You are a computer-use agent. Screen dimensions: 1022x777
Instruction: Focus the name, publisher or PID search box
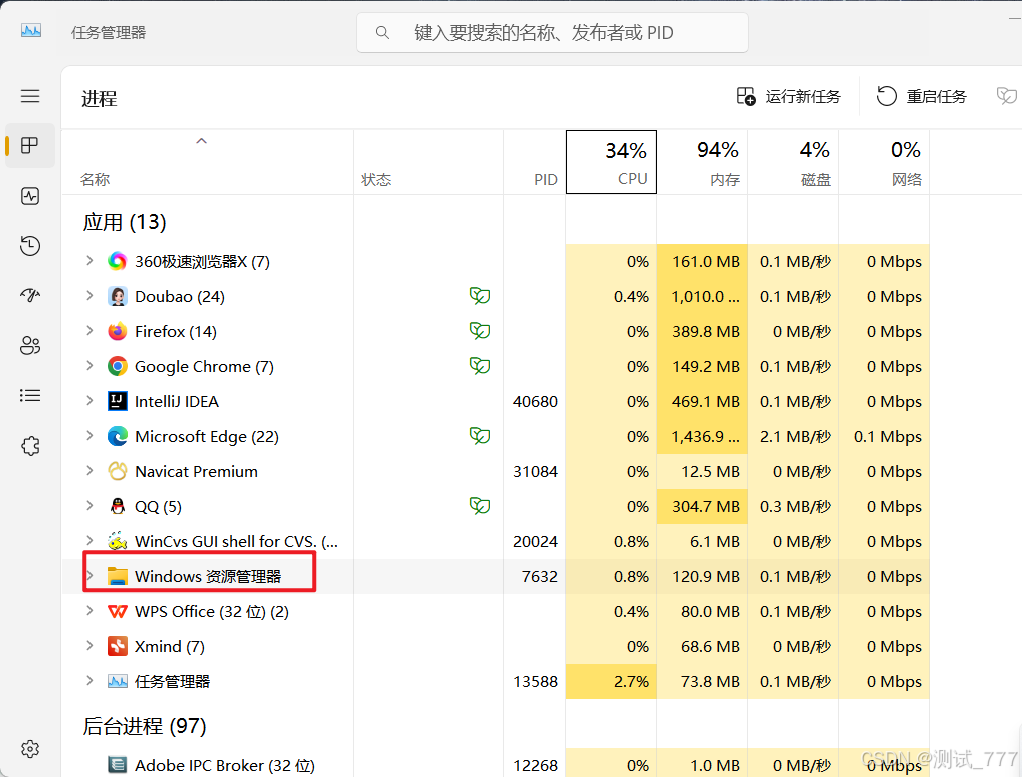(x=552, y=33)
